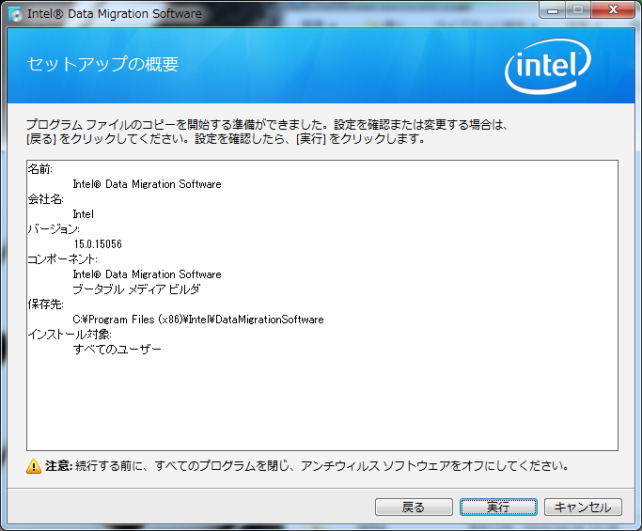Click the install path C:¥Program Files (x86)¥Intel¥DataMigrationSoftware
642x531 pixels.
pos(198,319)
